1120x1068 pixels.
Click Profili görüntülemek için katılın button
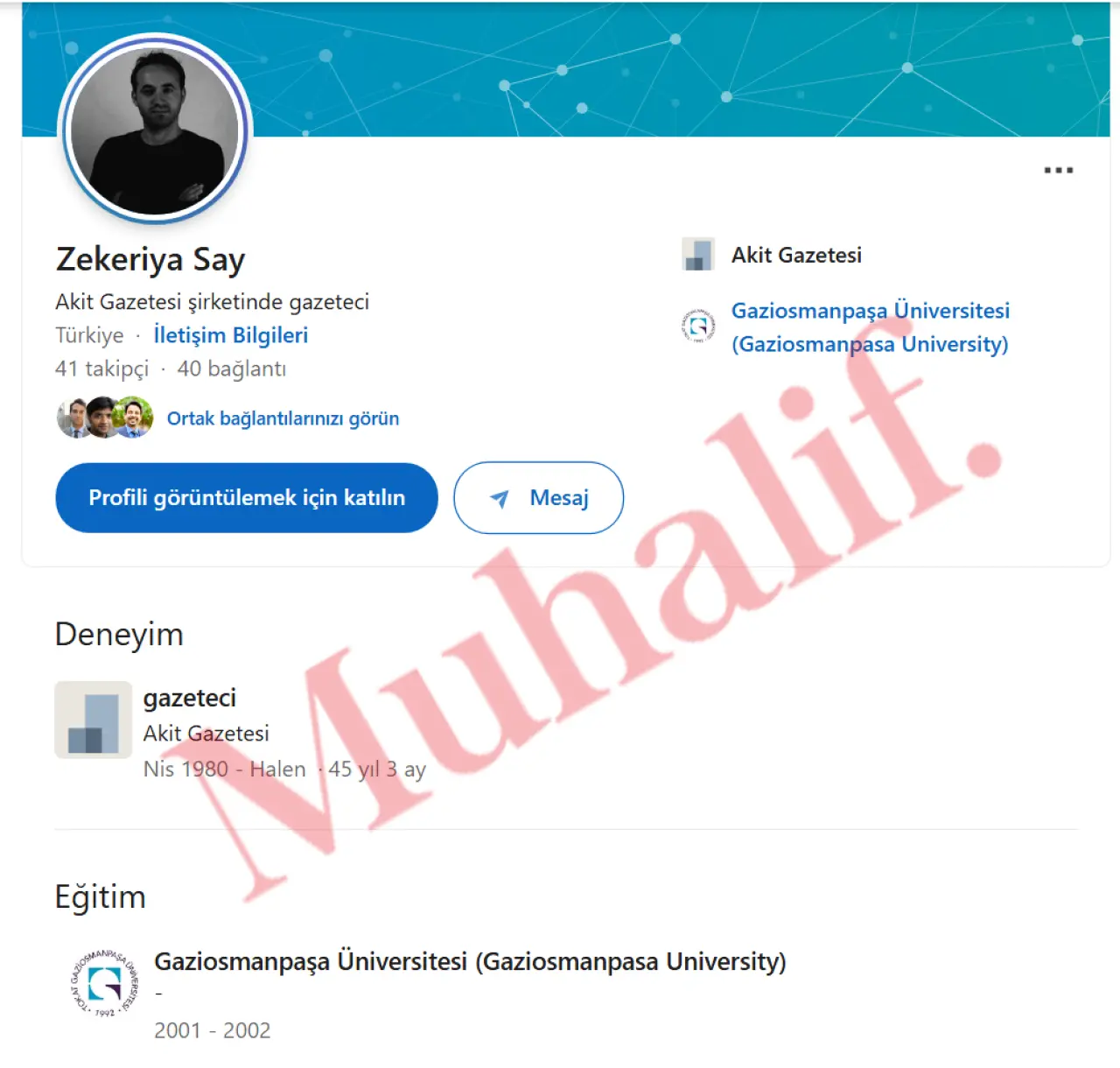[x=247, y=497]
